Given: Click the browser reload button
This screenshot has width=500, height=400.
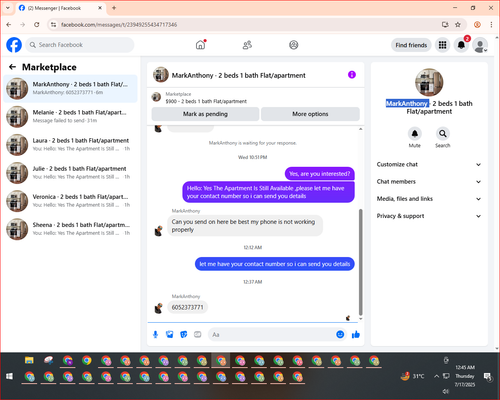Looking at the screenshot, I should 37,25.
